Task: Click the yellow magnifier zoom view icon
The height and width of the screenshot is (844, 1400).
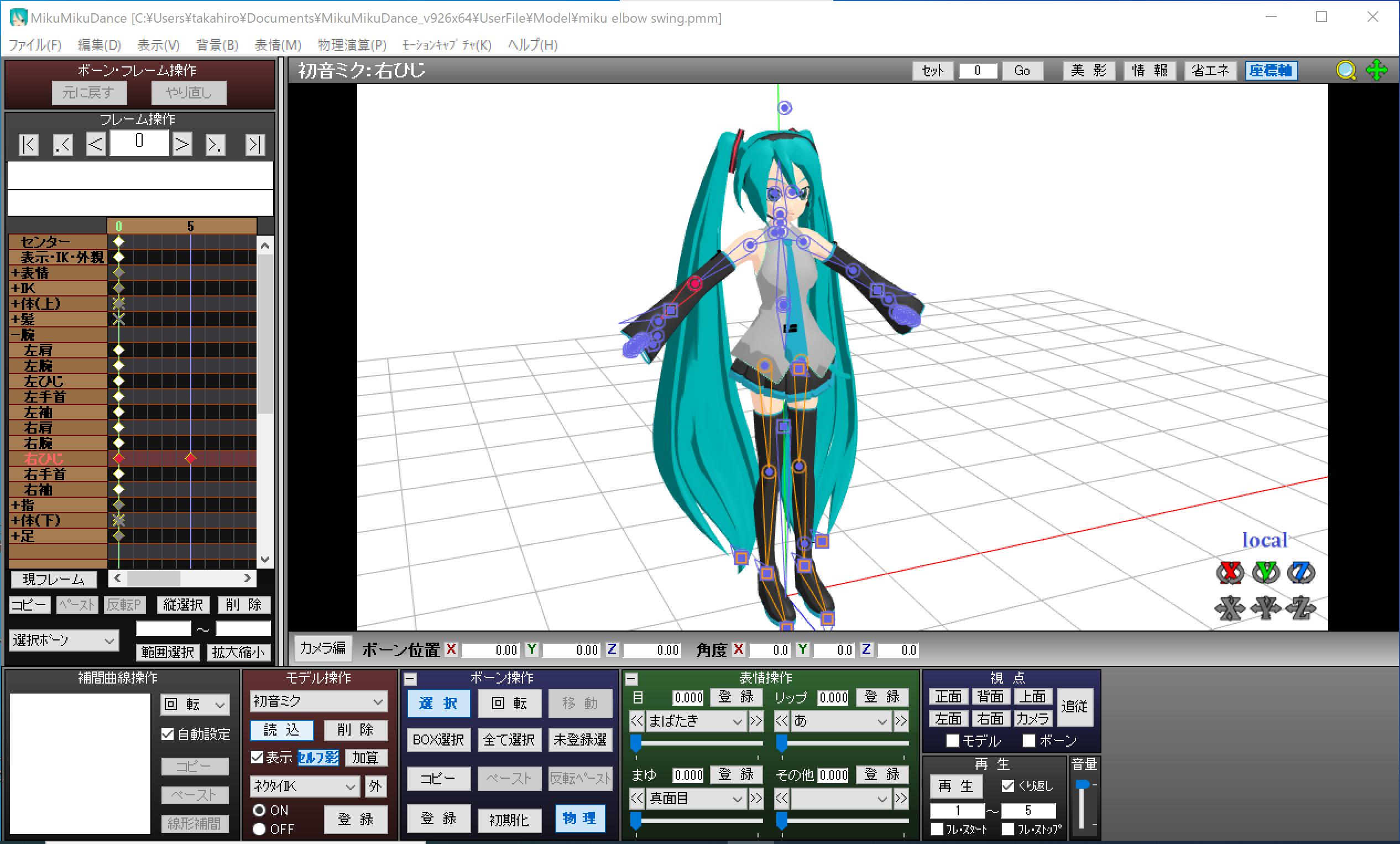Action: point(1345,70)
